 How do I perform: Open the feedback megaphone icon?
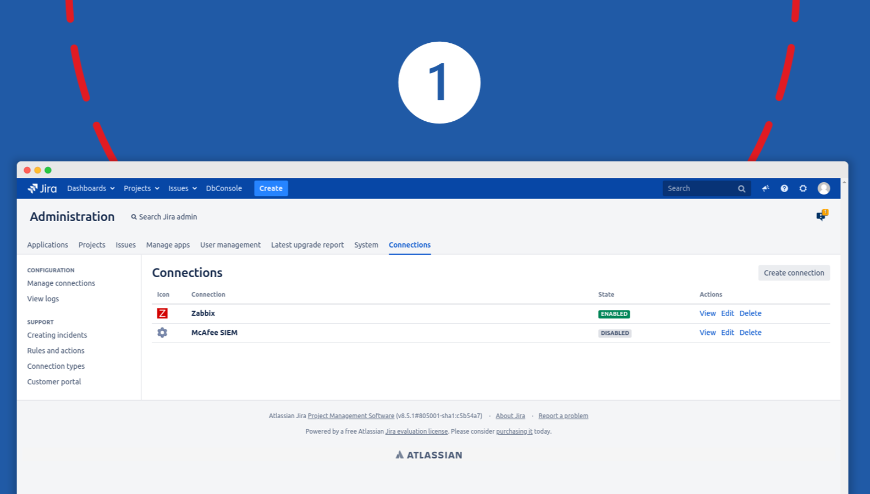click(x=766, y=188)
